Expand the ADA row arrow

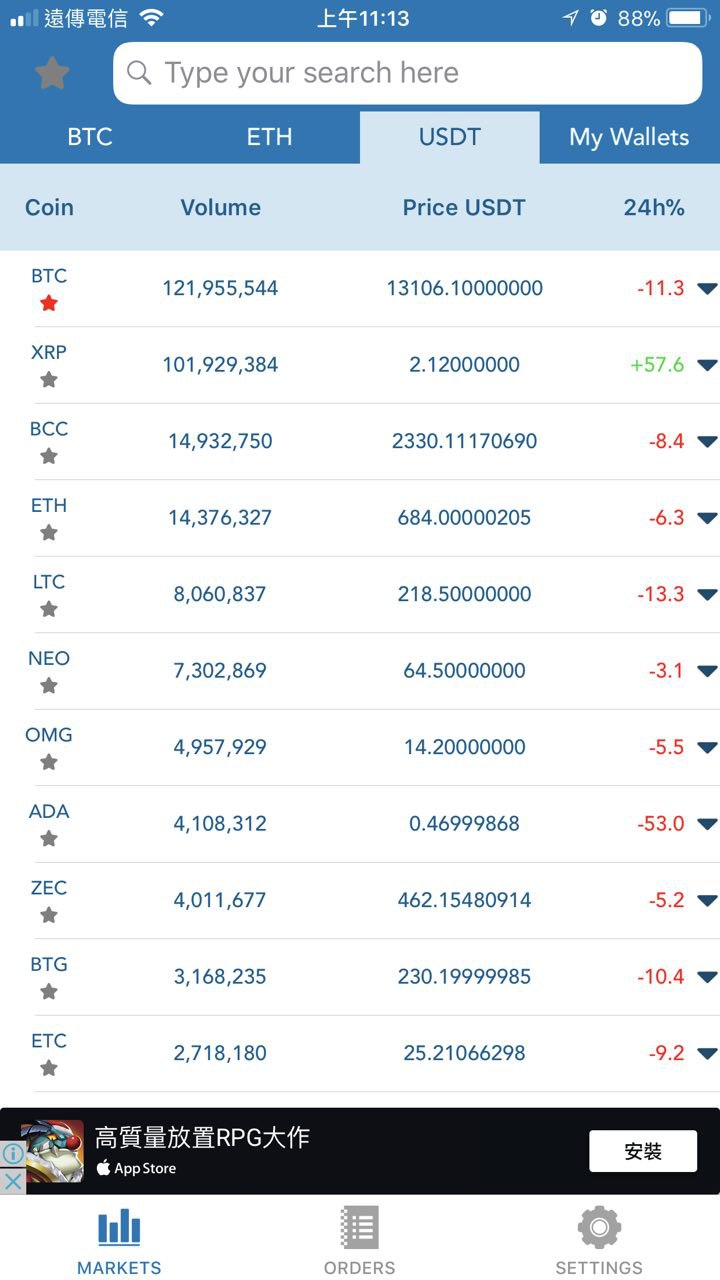click(x=707, y=824)
